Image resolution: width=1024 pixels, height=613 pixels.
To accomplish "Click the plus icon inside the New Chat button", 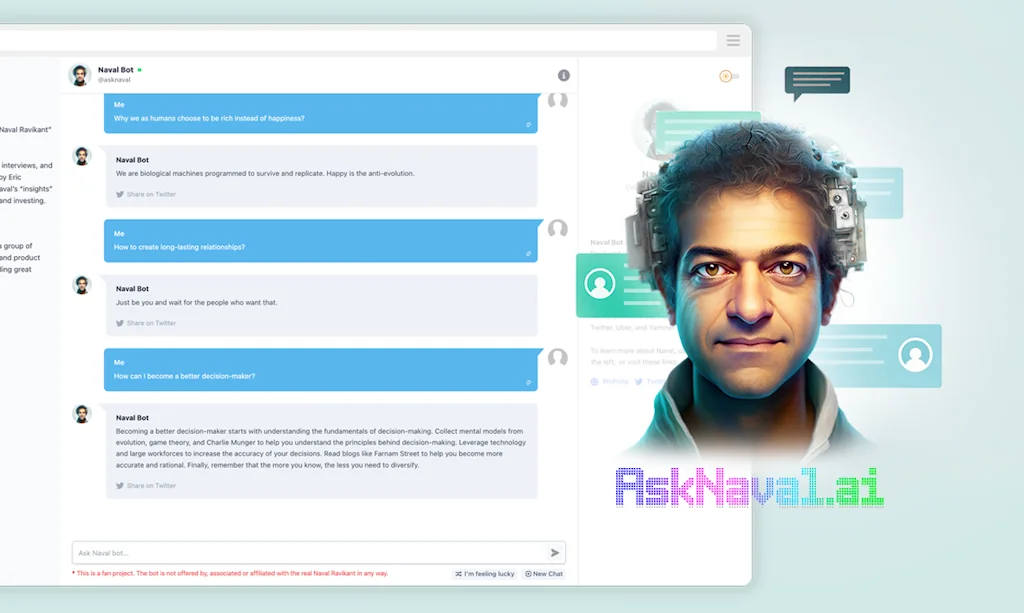I will (x=527, y=574).
